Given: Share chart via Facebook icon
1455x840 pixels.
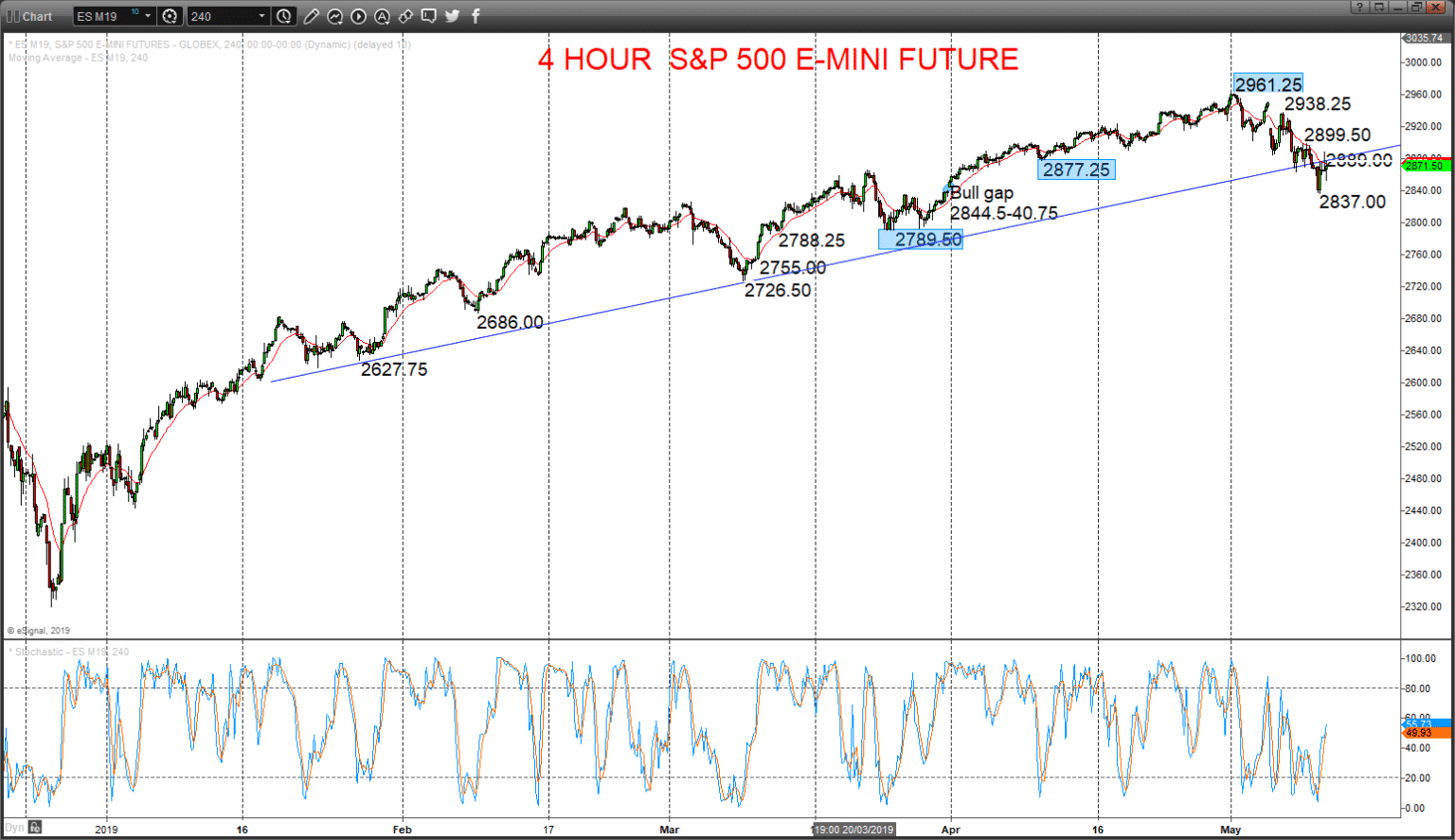Looking at the screenshot, I should coord(475,16).
